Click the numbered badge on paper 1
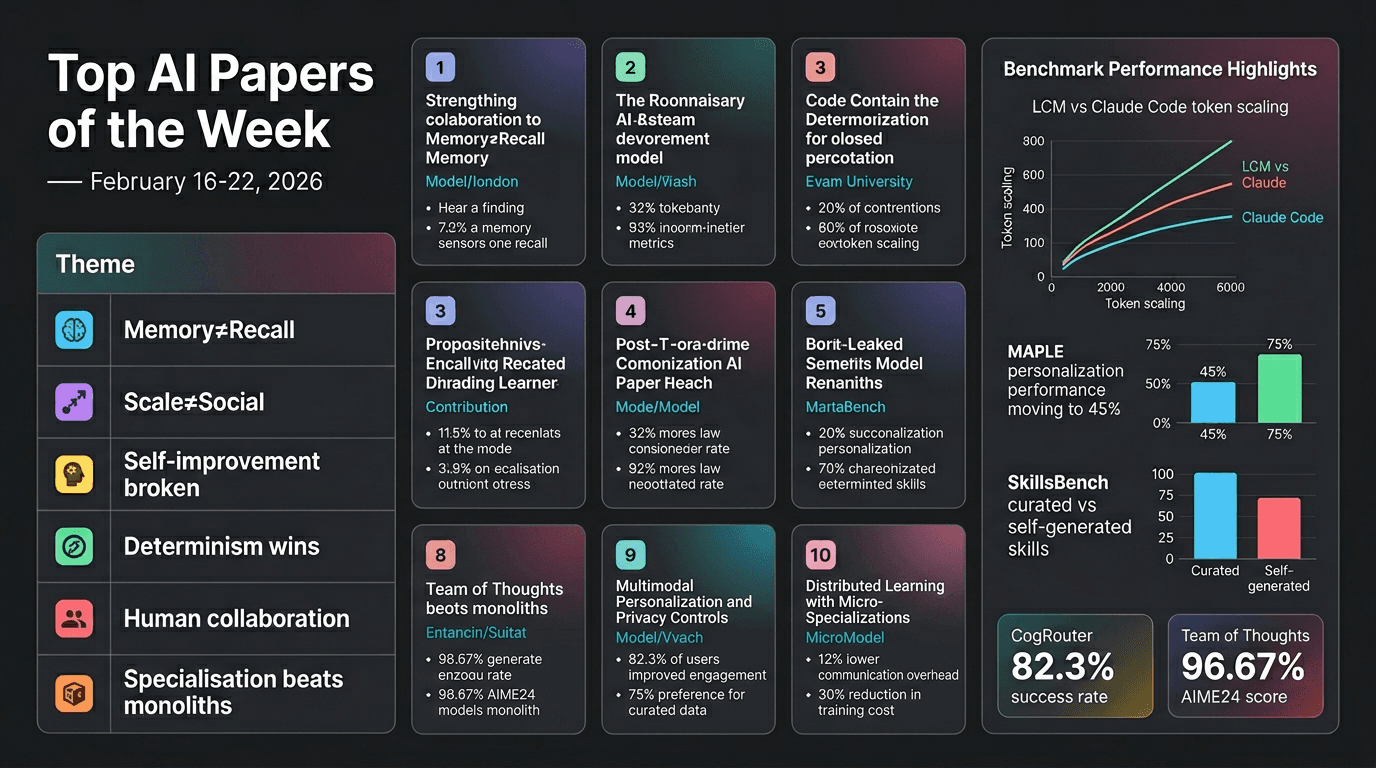This screenshot has height=768, width=1376. tap(440, 65)
